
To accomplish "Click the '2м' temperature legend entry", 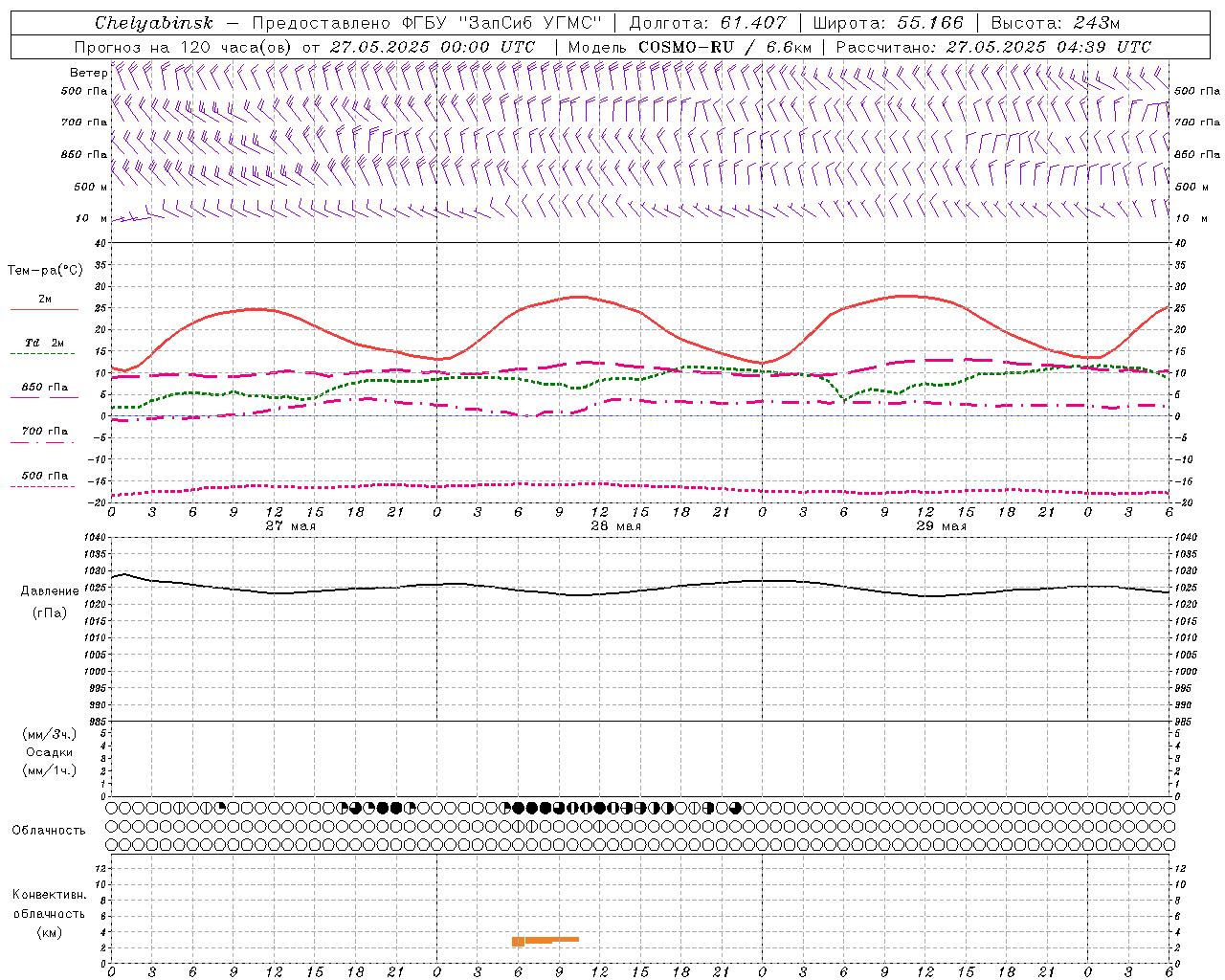I will (45, 300).
